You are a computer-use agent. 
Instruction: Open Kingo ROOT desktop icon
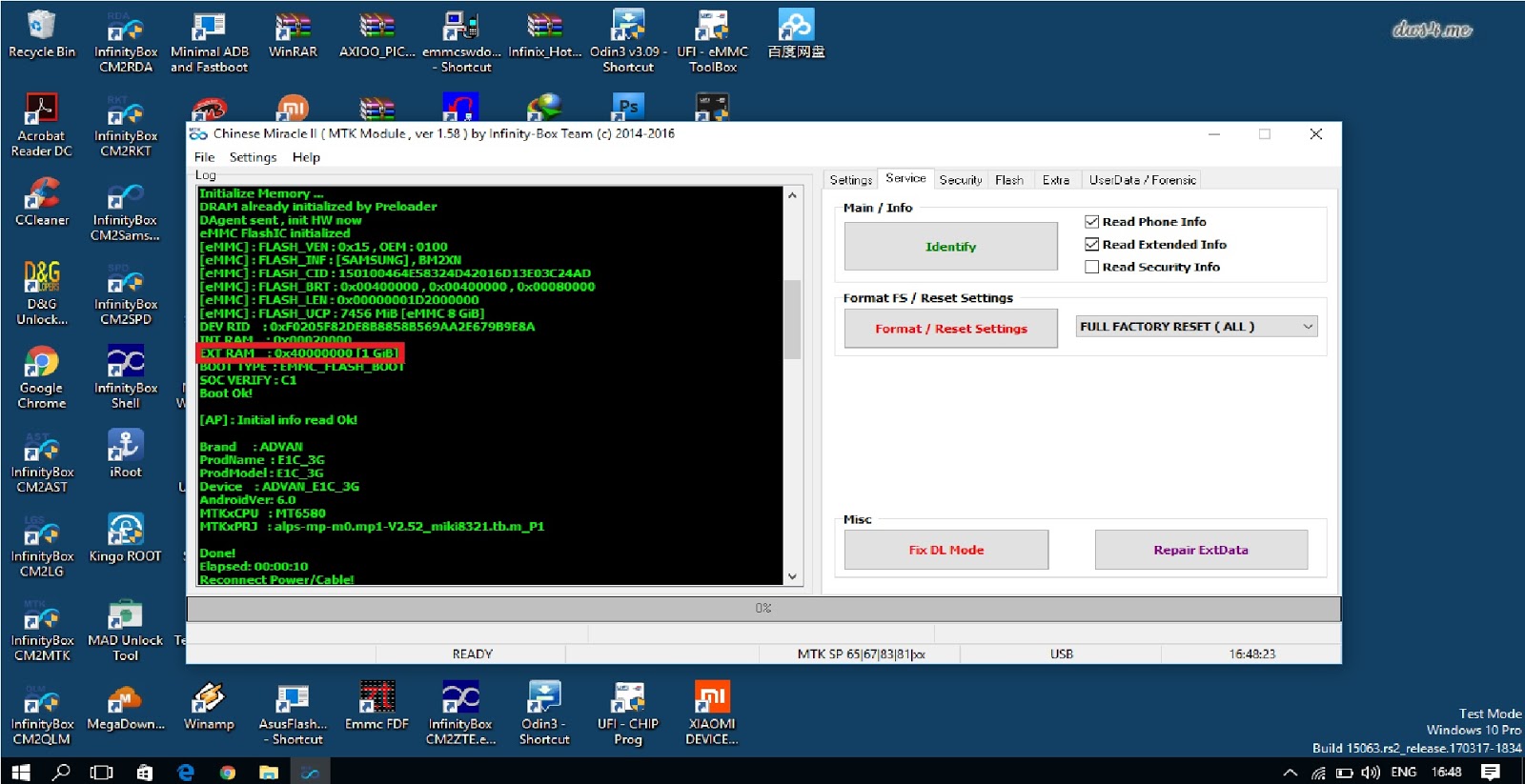point(126,537)
